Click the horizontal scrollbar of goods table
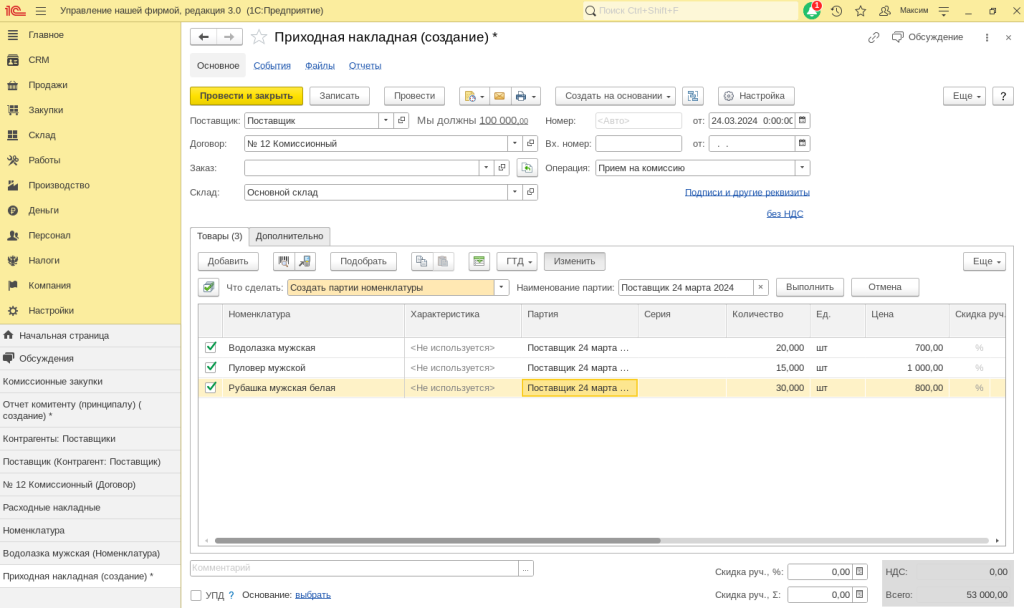The image size is (1024, 608). [x=438, y=541]
